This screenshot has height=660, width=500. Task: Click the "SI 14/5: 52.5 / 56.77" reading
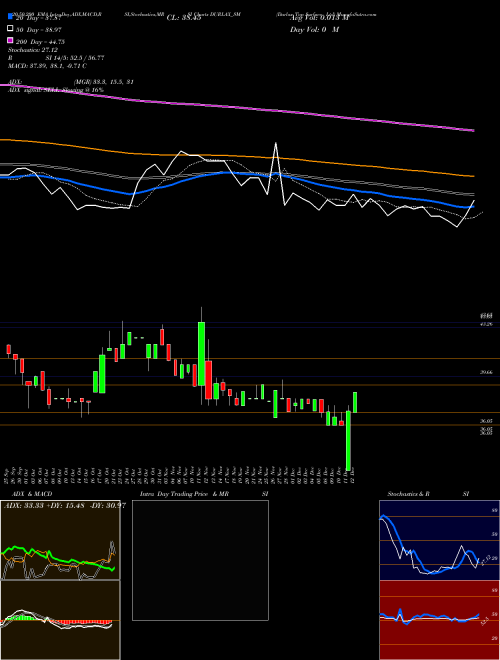[x=75, y=58]
